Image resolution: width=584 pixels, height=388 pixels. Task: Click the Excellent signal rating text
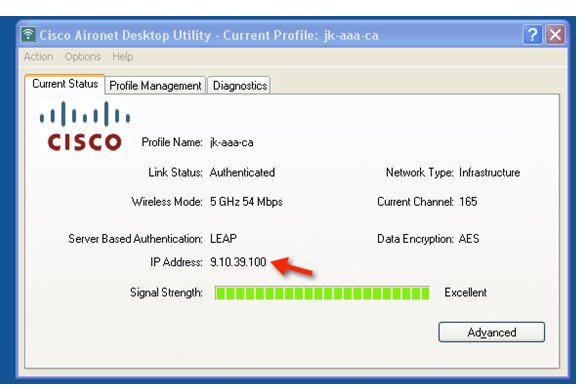click(466, 293)
